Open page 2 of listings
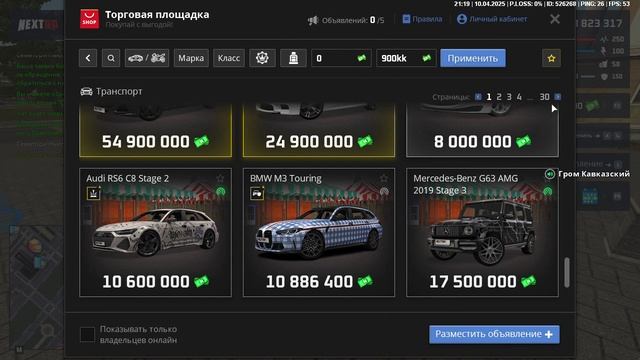 (499, 97)
